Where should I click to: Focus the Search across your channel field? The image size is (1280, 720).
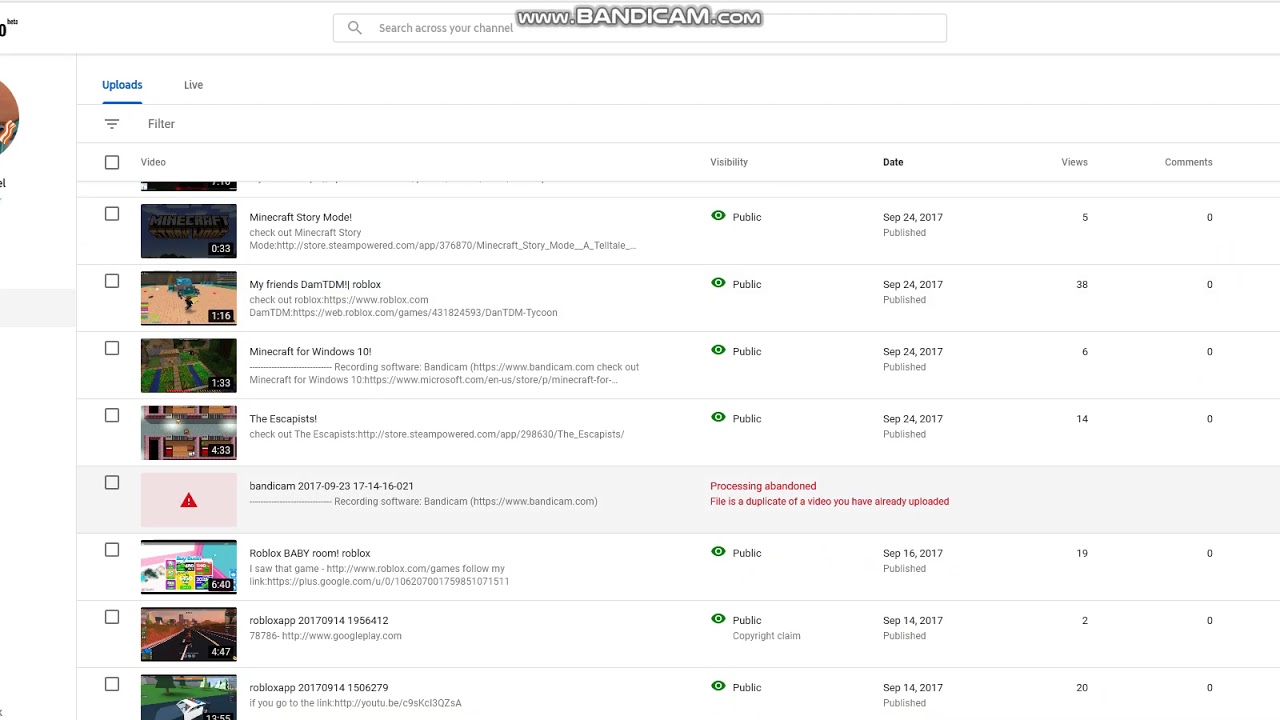coord(640,28)
